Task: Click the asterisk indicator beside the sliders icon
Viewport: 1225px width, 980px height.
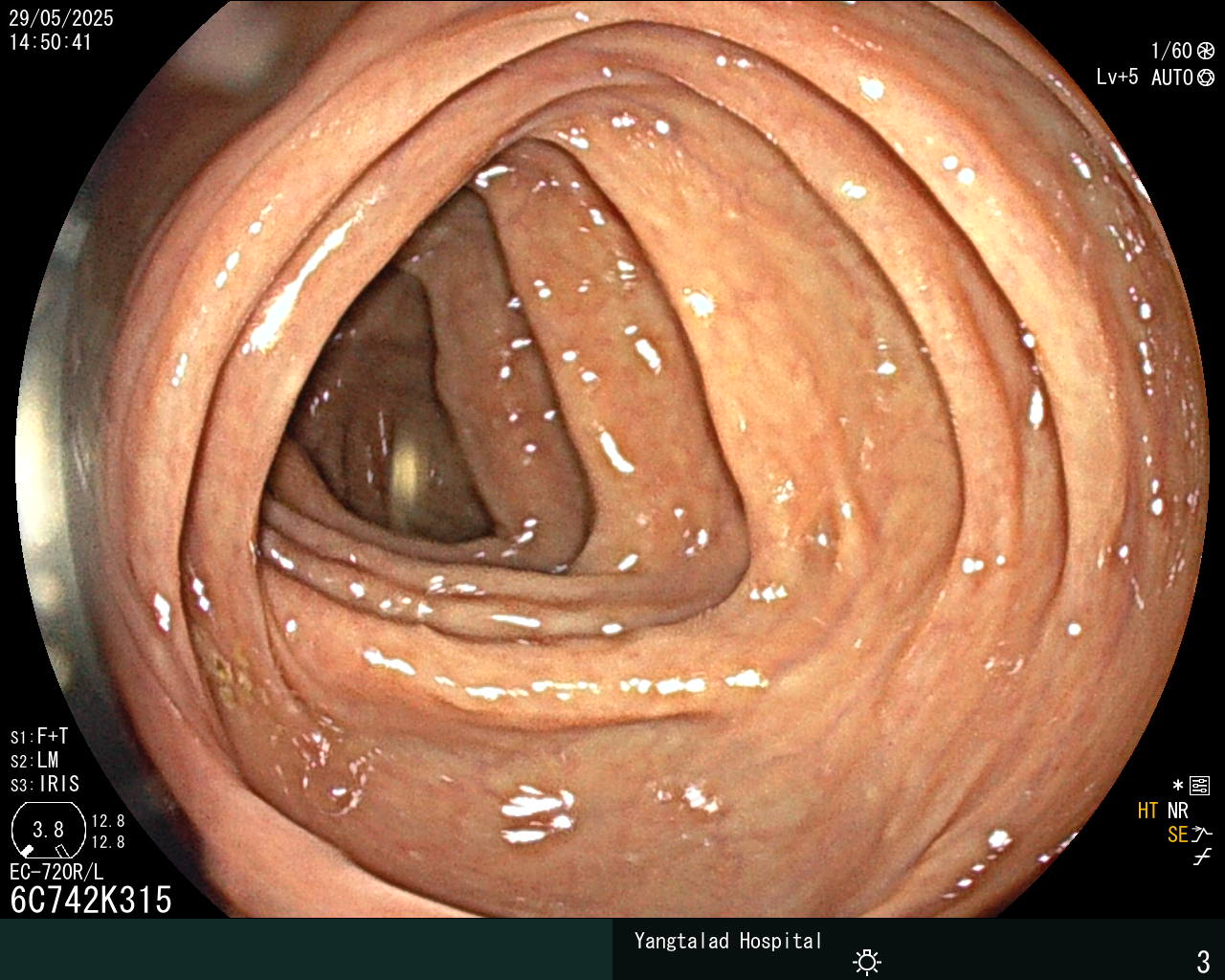Action: coord(1178,787)
